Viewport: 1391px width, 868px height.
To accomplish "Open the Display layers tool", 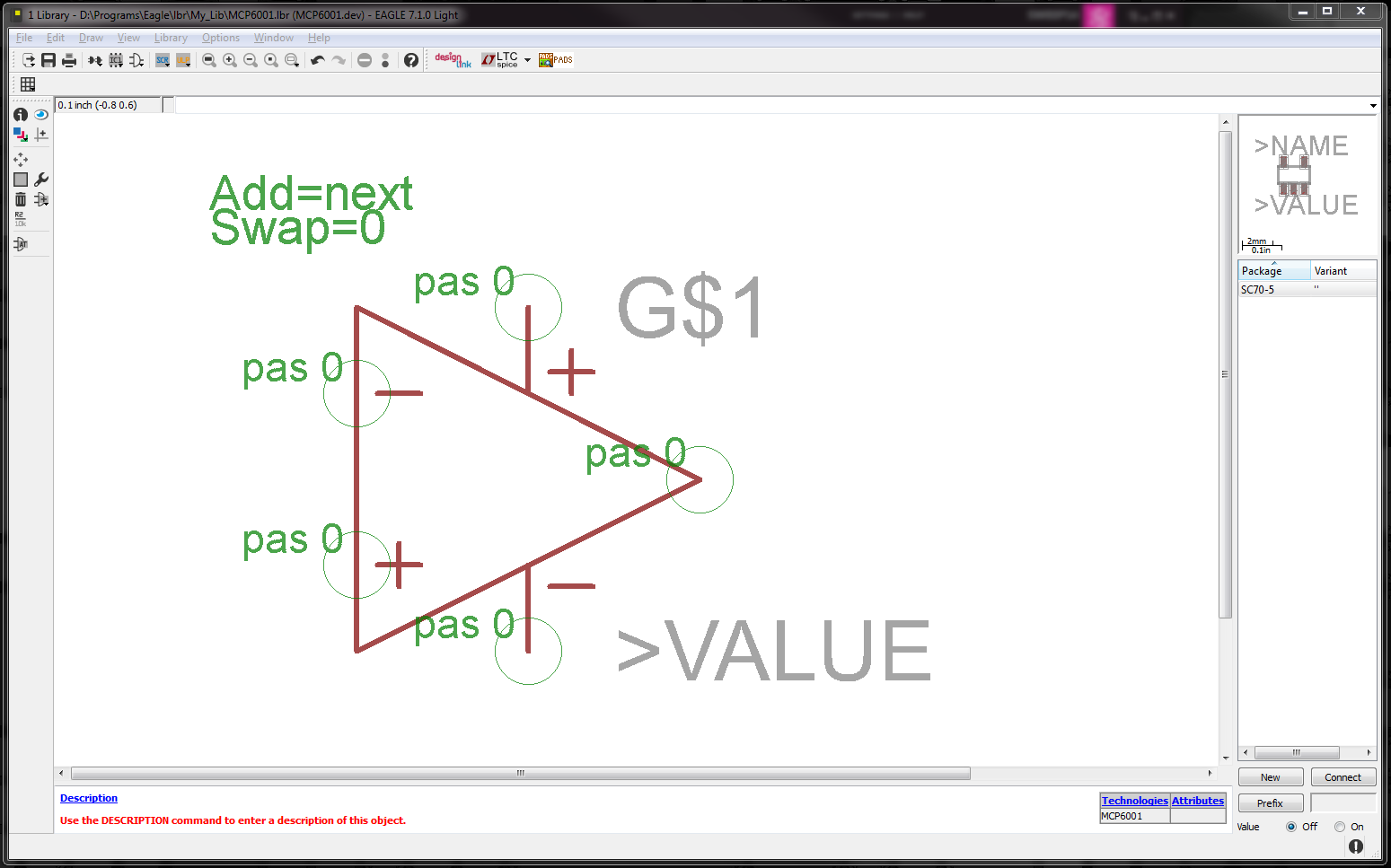I will pos(20,135).
